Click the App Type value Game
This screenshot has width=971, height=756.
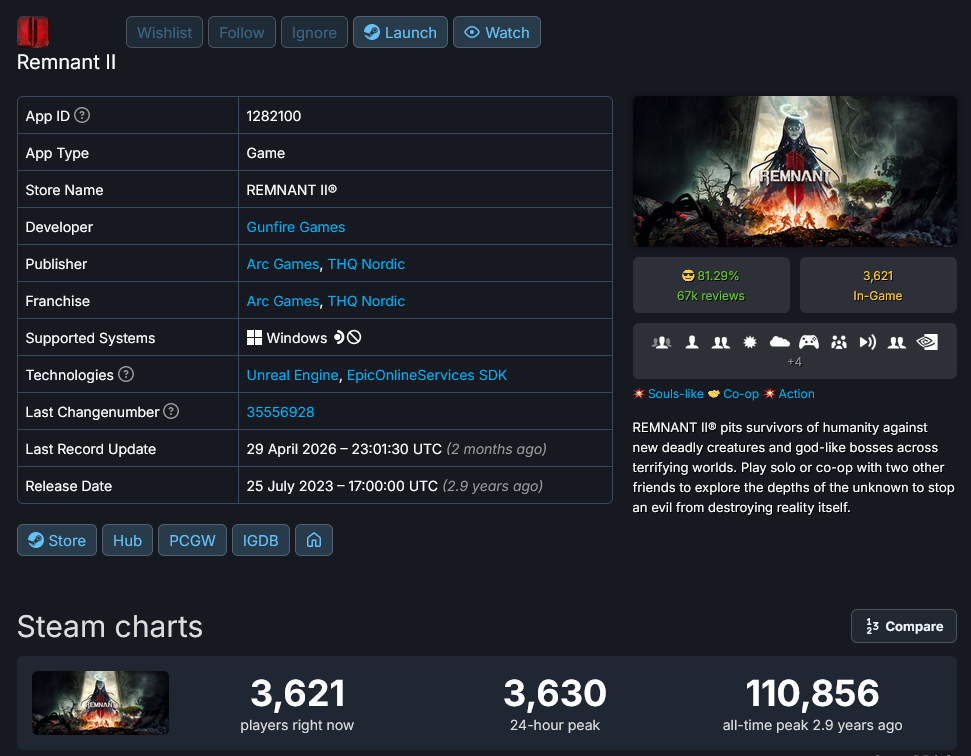pyautogui.click(x=266, y=153)
